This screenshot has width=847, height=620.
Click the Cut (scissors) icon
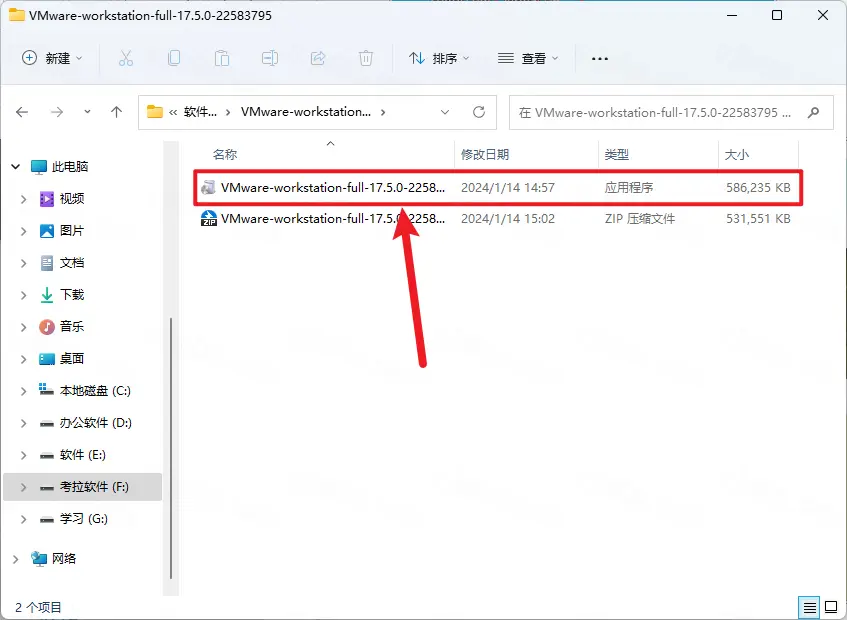pyautogui.click(x=126, y=59)
